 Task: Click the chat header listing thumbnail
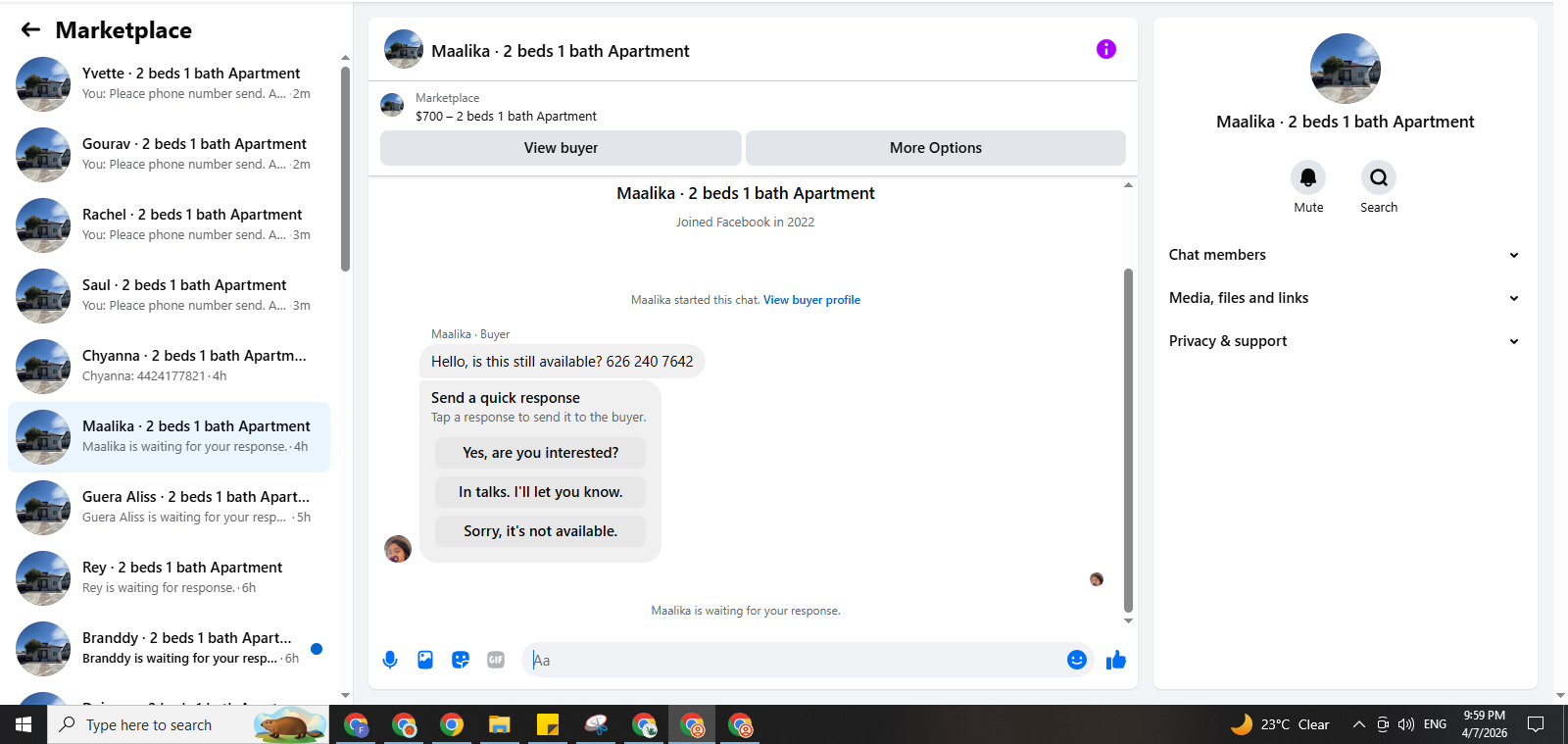(x=404, y=49)
